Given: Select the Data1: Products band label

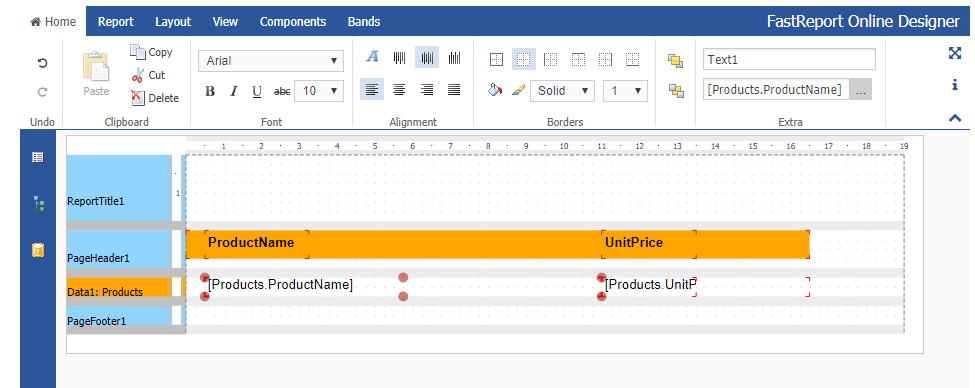Looking at the screenshot, I should pyautogui.click(x=105, y=292).
